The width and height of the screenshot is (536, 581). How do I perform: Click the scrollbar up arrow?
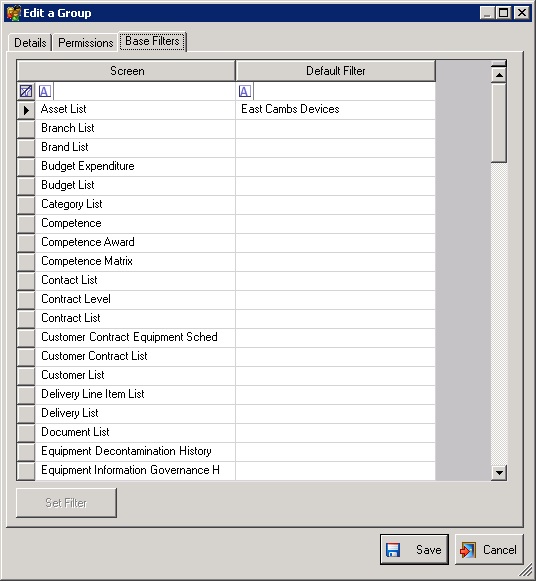(499, 75)
